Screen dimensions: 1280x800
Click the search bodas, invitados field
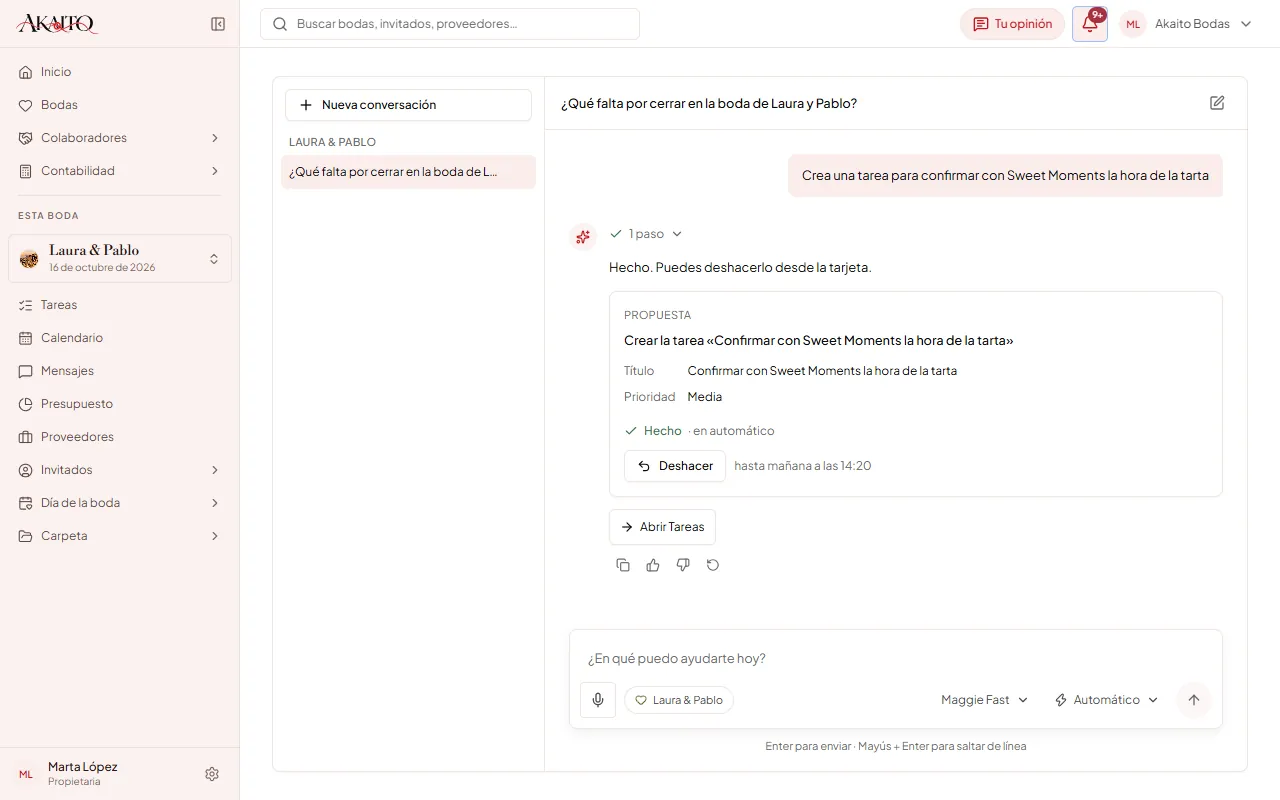(x=450, y=24)
